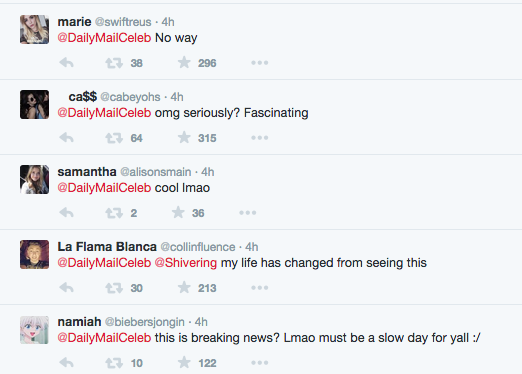This screenshot has height=374, width=522.
Task: Favorite the tweet from @swiftreus
Action: coord(184,62)
